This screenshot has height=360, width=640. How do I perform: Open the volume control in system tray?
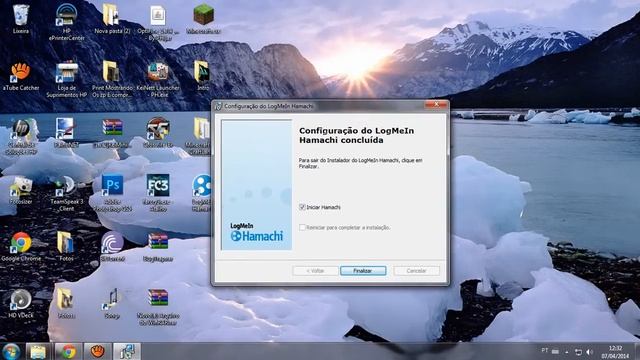pyautogui.click(x=589, y=351)
